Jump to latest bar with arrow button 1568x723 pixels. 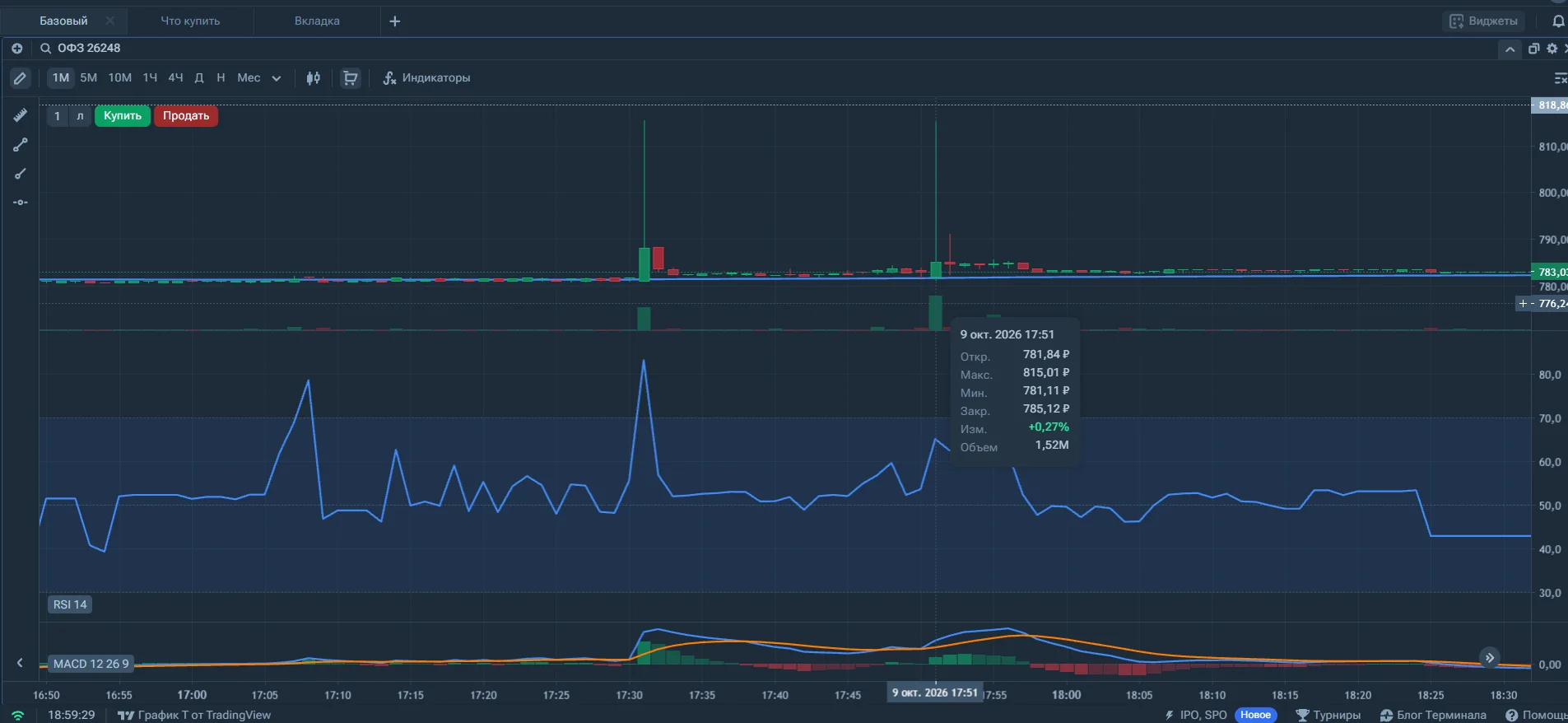point(1490,658)
